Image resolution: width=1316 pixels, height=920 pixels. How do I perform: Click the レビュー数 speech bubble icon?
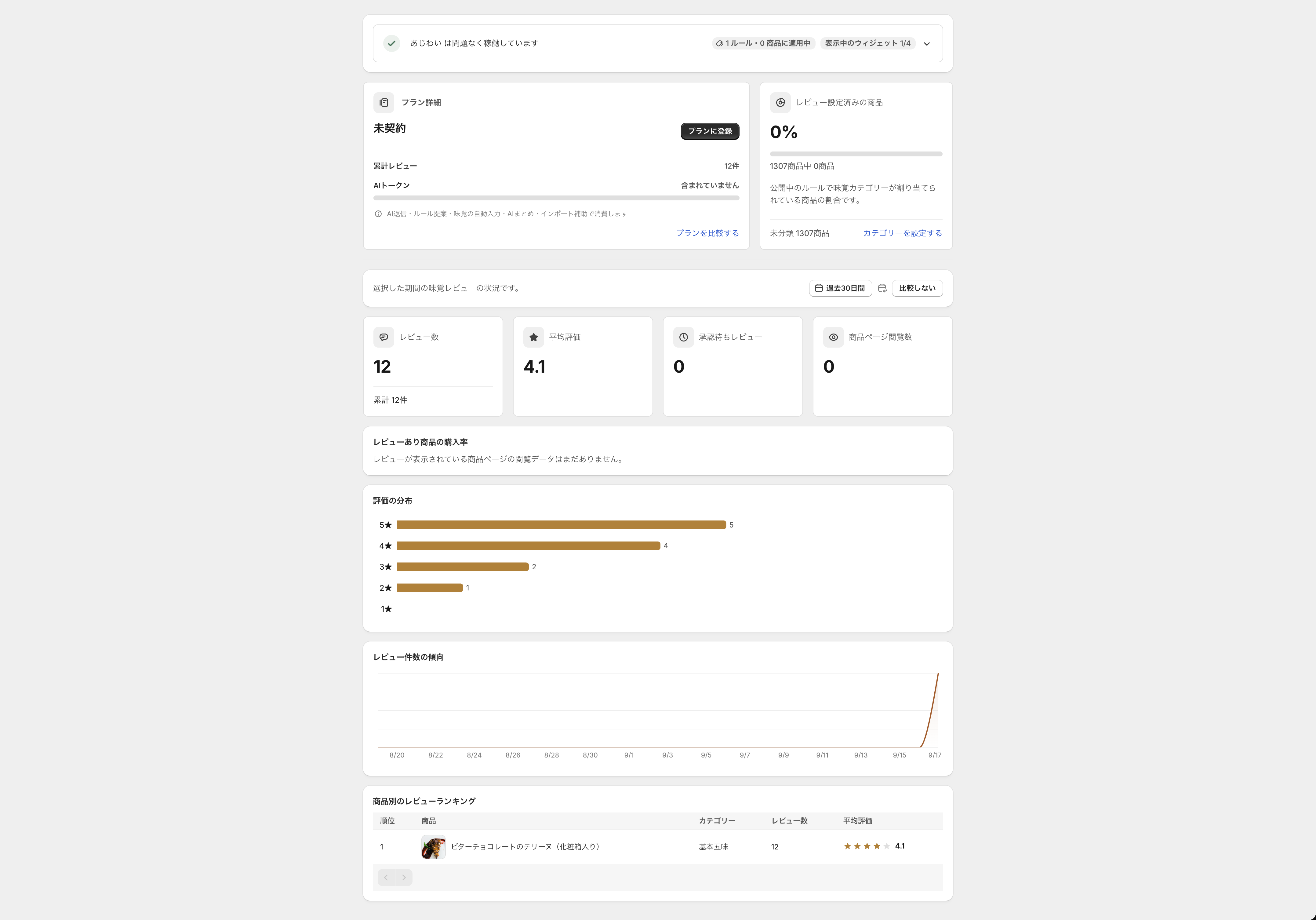pyautogui.click(x=384, y=337)
